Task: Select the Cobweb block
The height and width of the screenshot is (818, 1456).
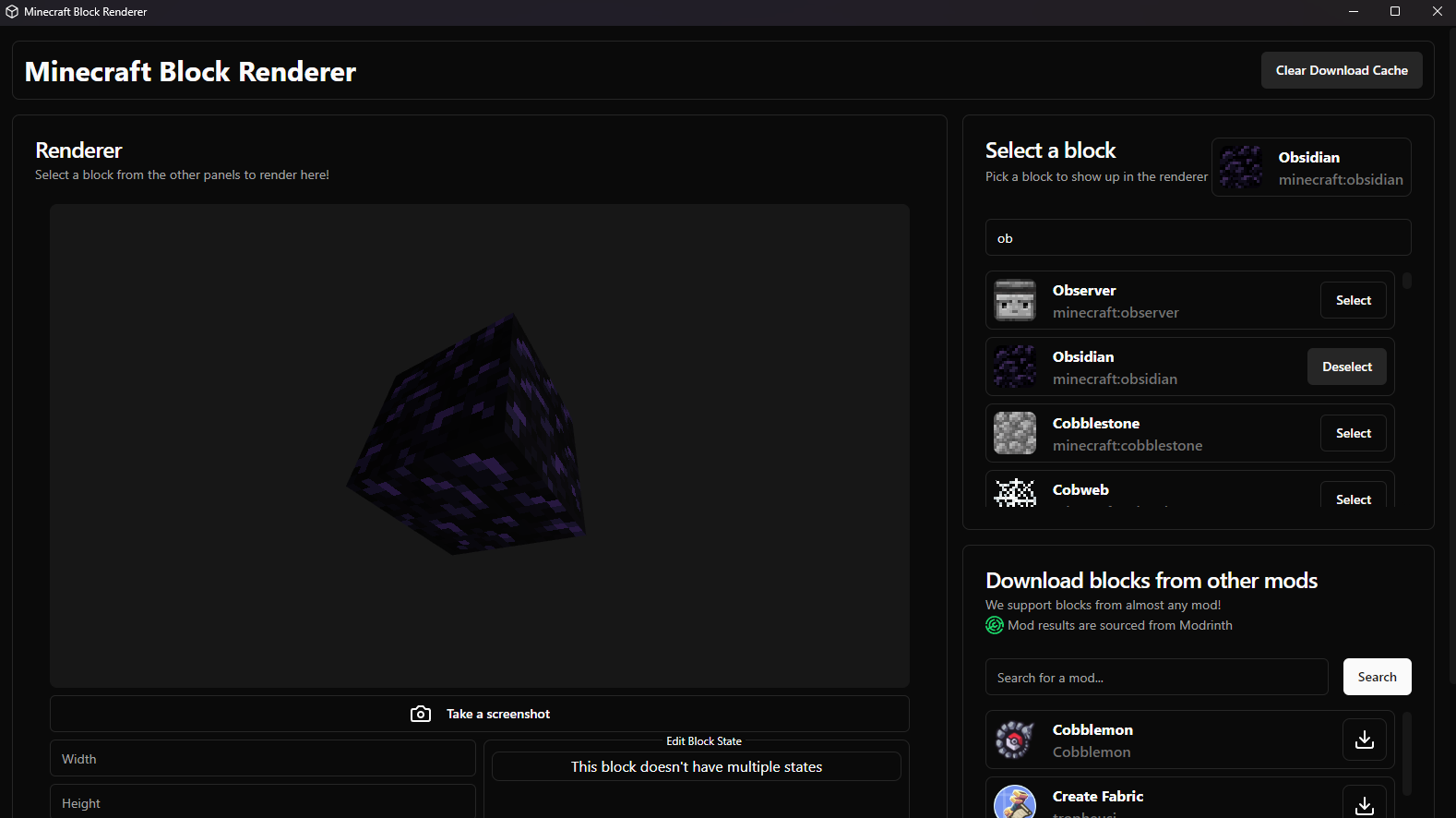Action: pos(1354,496)
